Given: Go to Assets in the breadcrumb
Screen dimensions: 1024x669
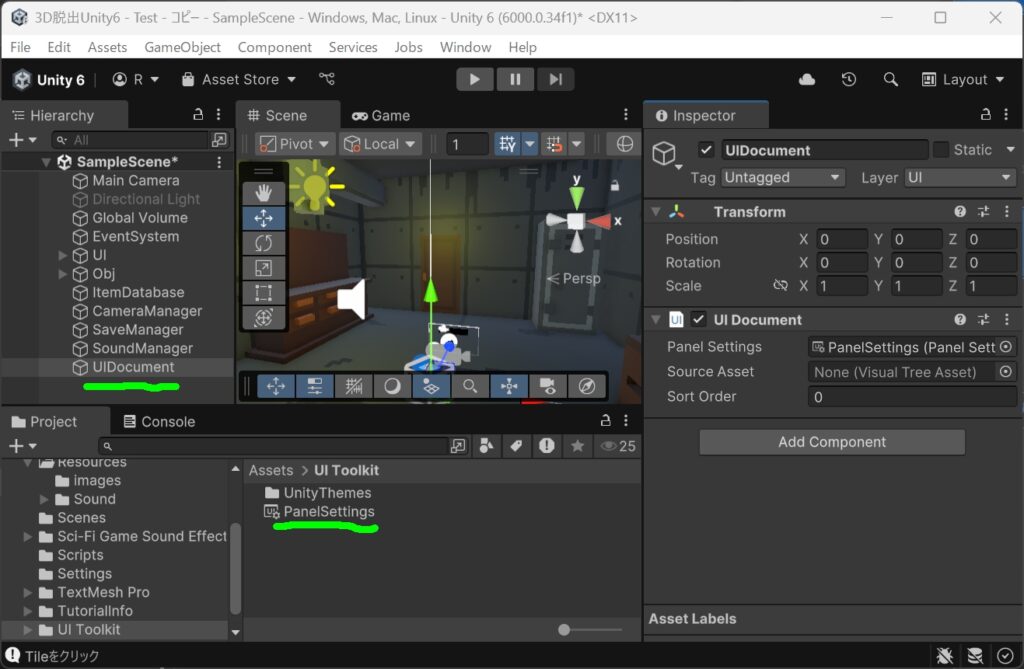Looking at the screenshot, I should [270, 470].
